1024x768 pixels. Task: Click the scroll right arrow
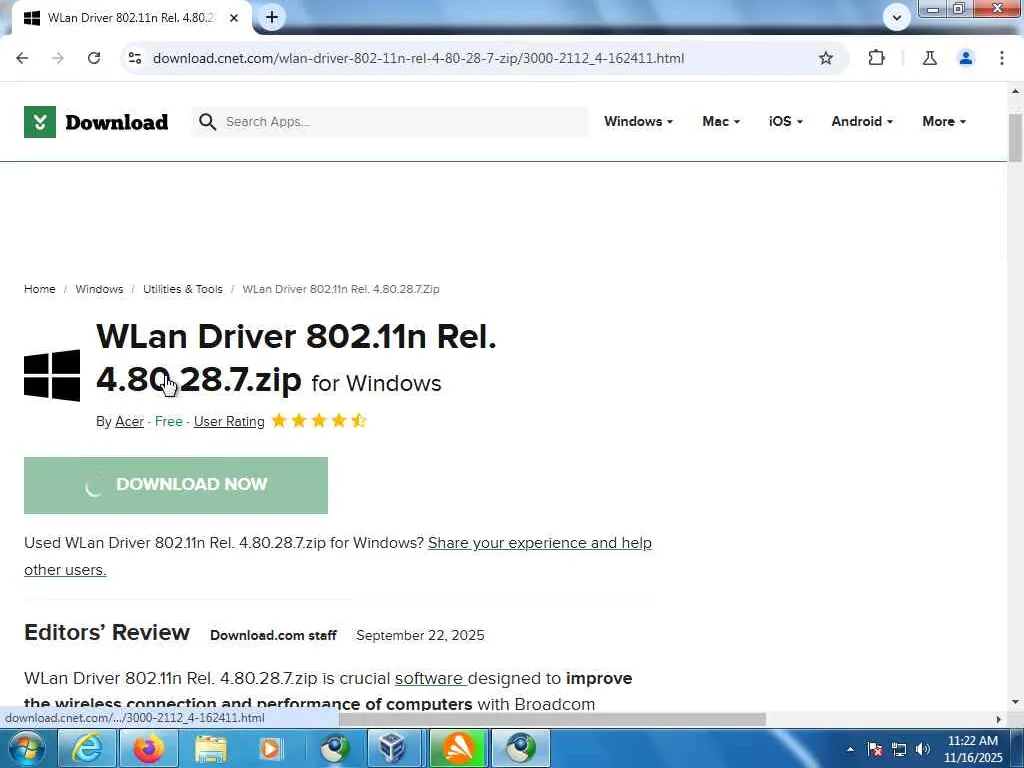point(999,719)
